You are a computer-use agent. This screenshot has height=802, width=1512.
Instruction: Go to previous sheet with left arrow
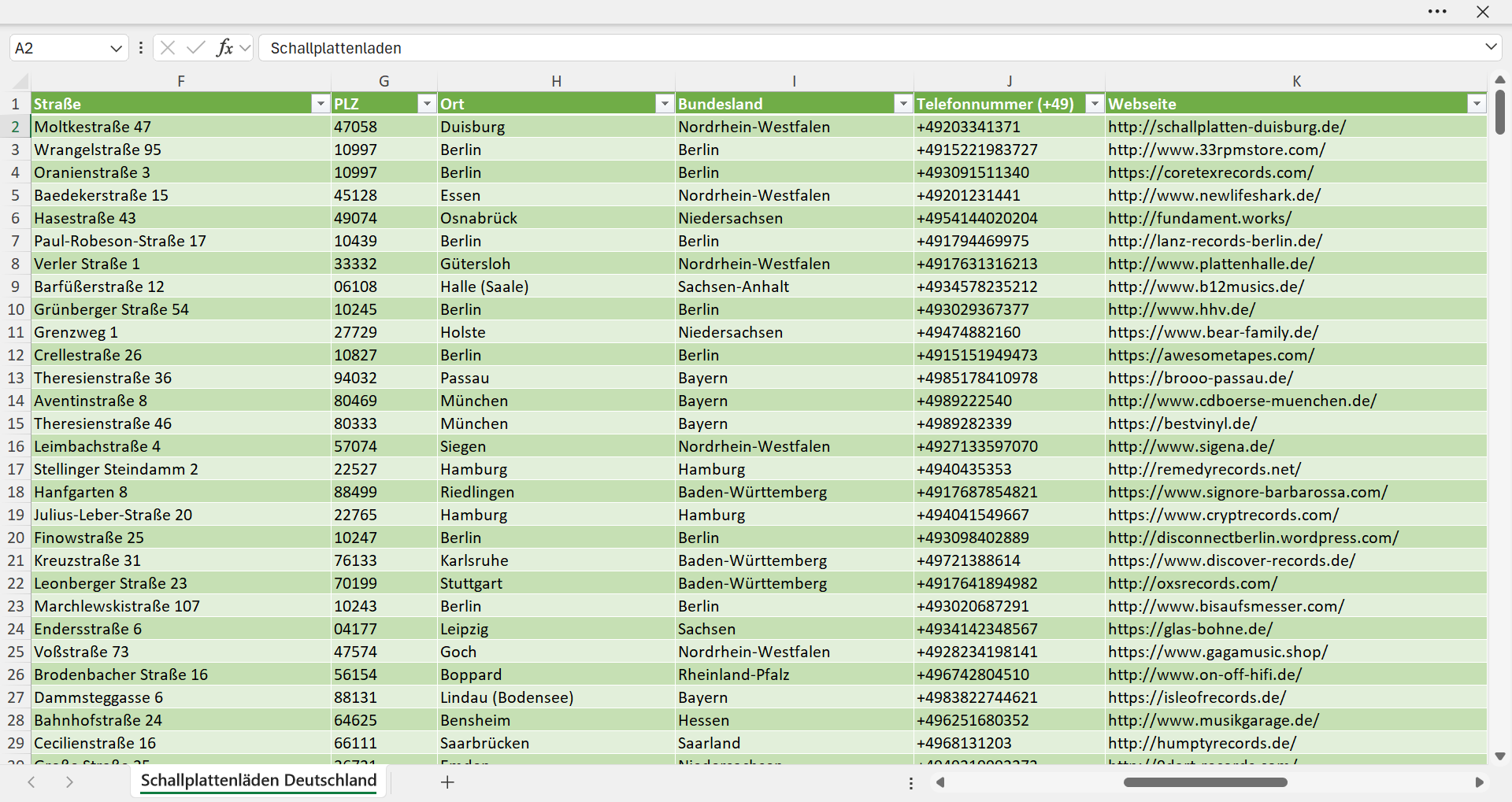click(x=31, y=782)
